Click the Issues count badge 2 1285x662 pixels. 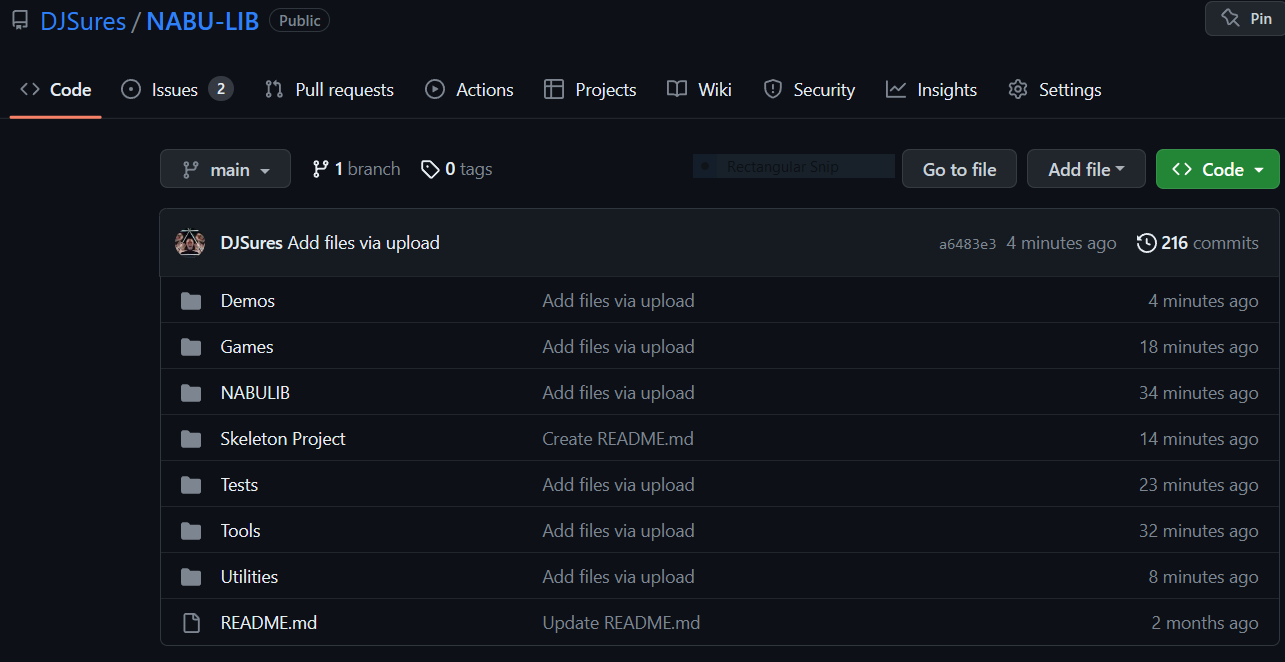pos(221,89)
